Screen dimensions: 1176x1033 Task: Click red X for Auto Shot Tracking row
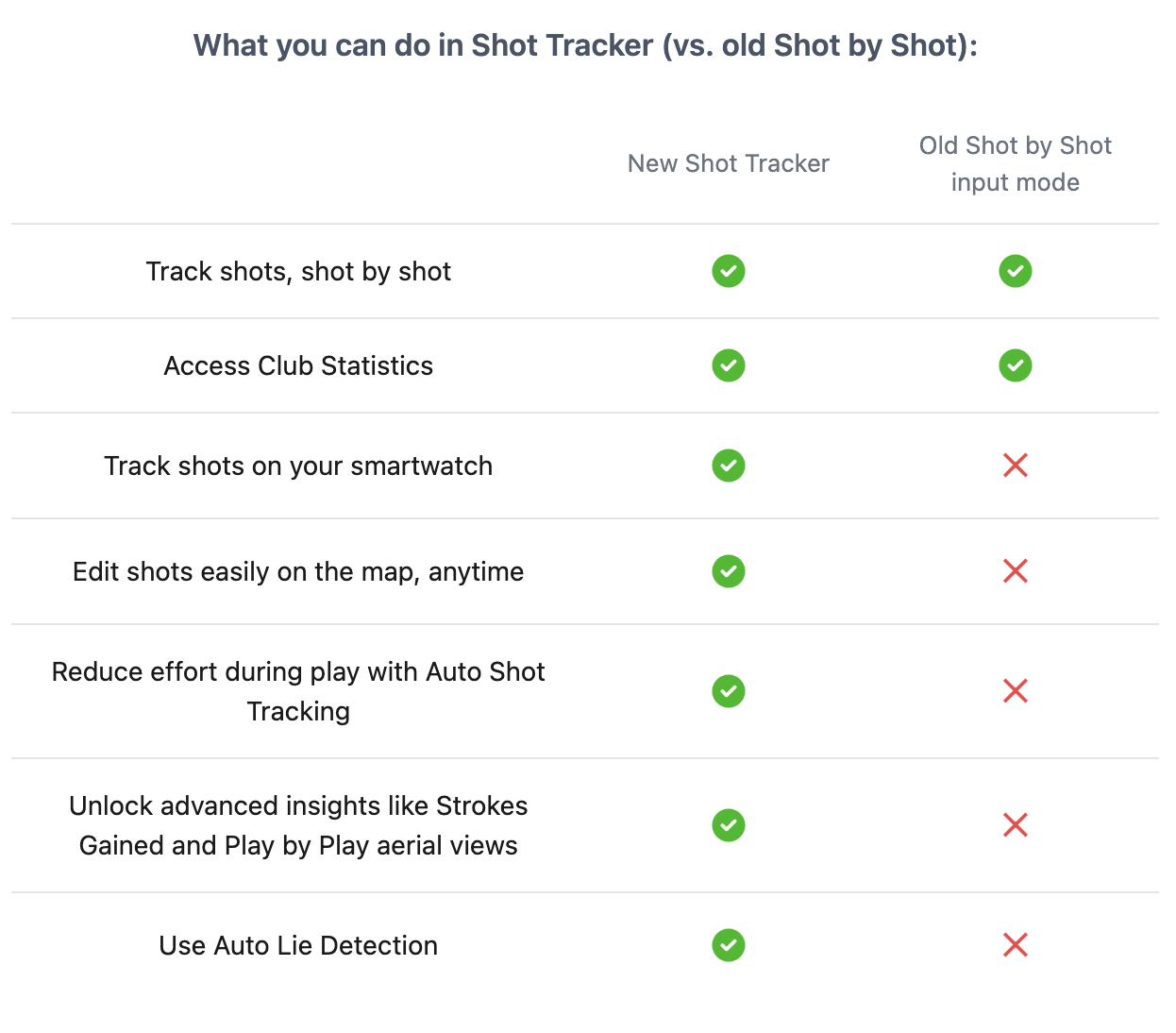point(1015,691)
